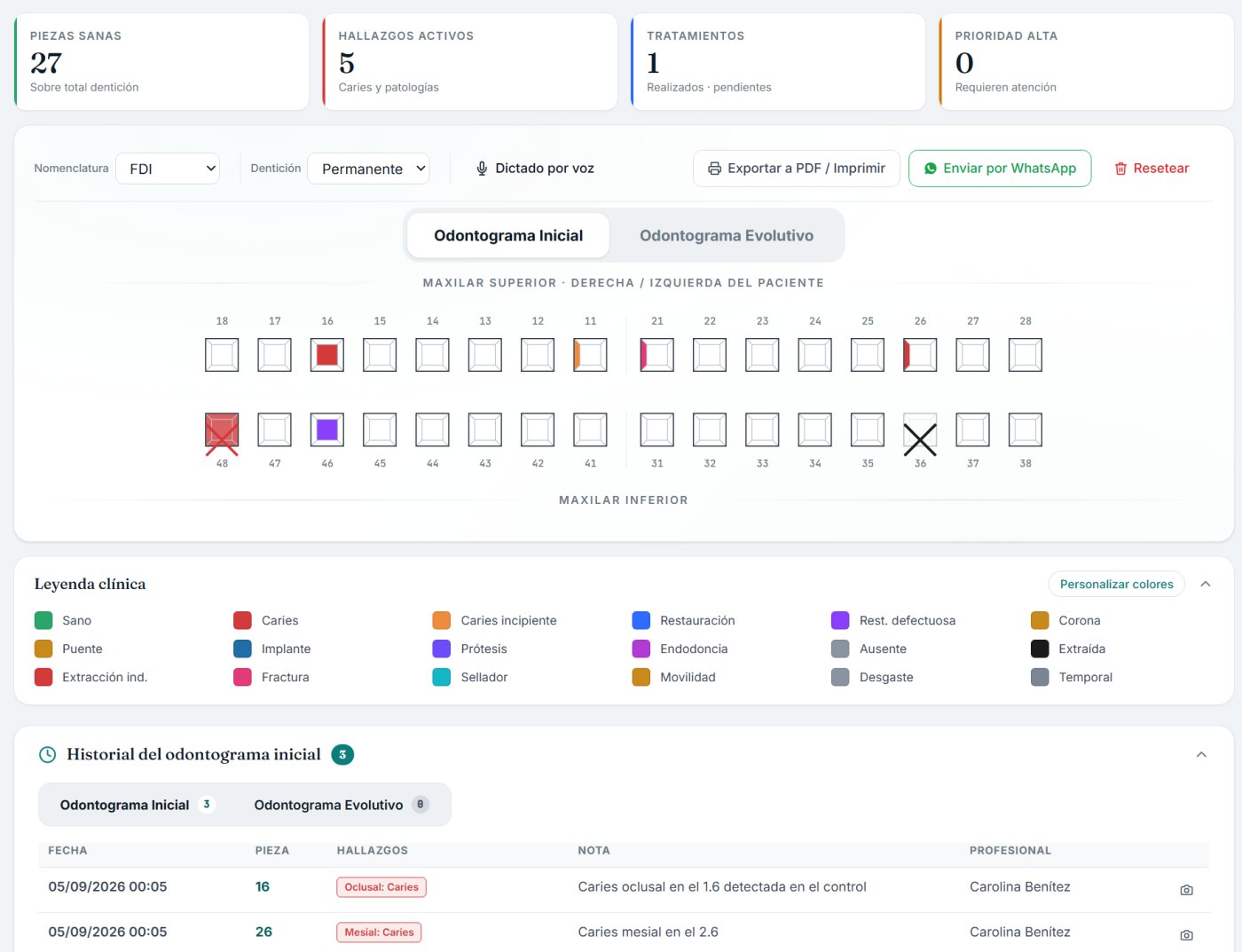Screen dimensions: 1242x952
Task: Open Personalizar colores
Action: click(1116, 584)
